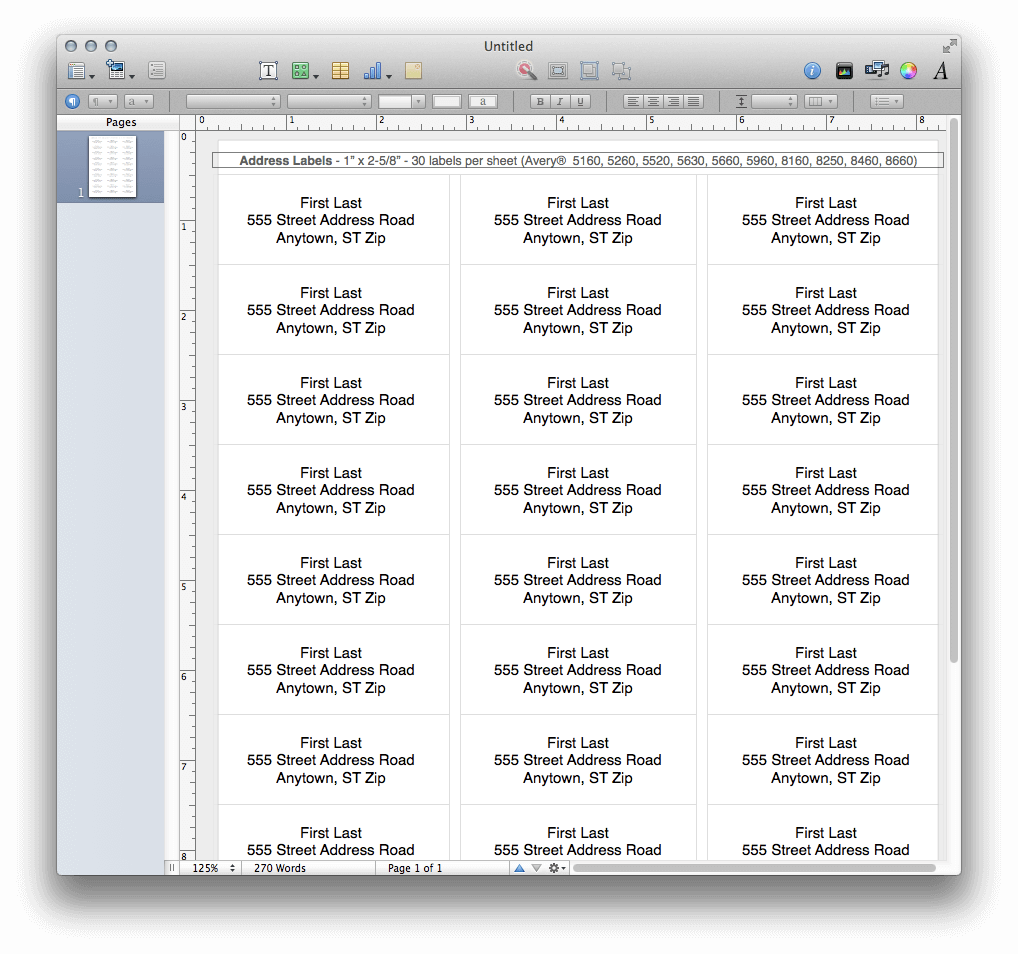
Task: Open the Fonts panel icon
Action: point(941,71)
